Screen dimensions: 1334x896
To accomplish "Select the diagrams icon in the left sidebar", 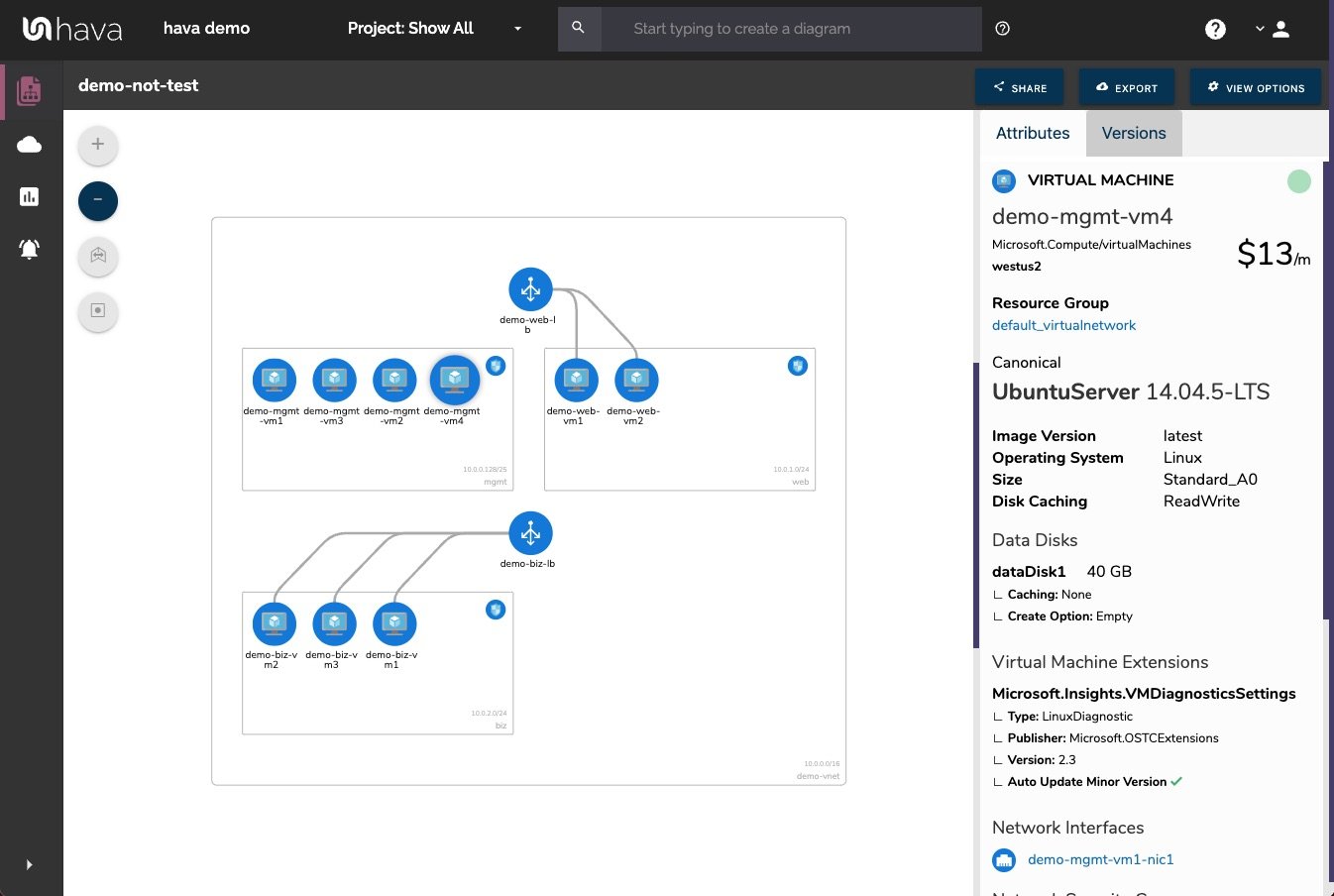I will (x=29, y=90).
